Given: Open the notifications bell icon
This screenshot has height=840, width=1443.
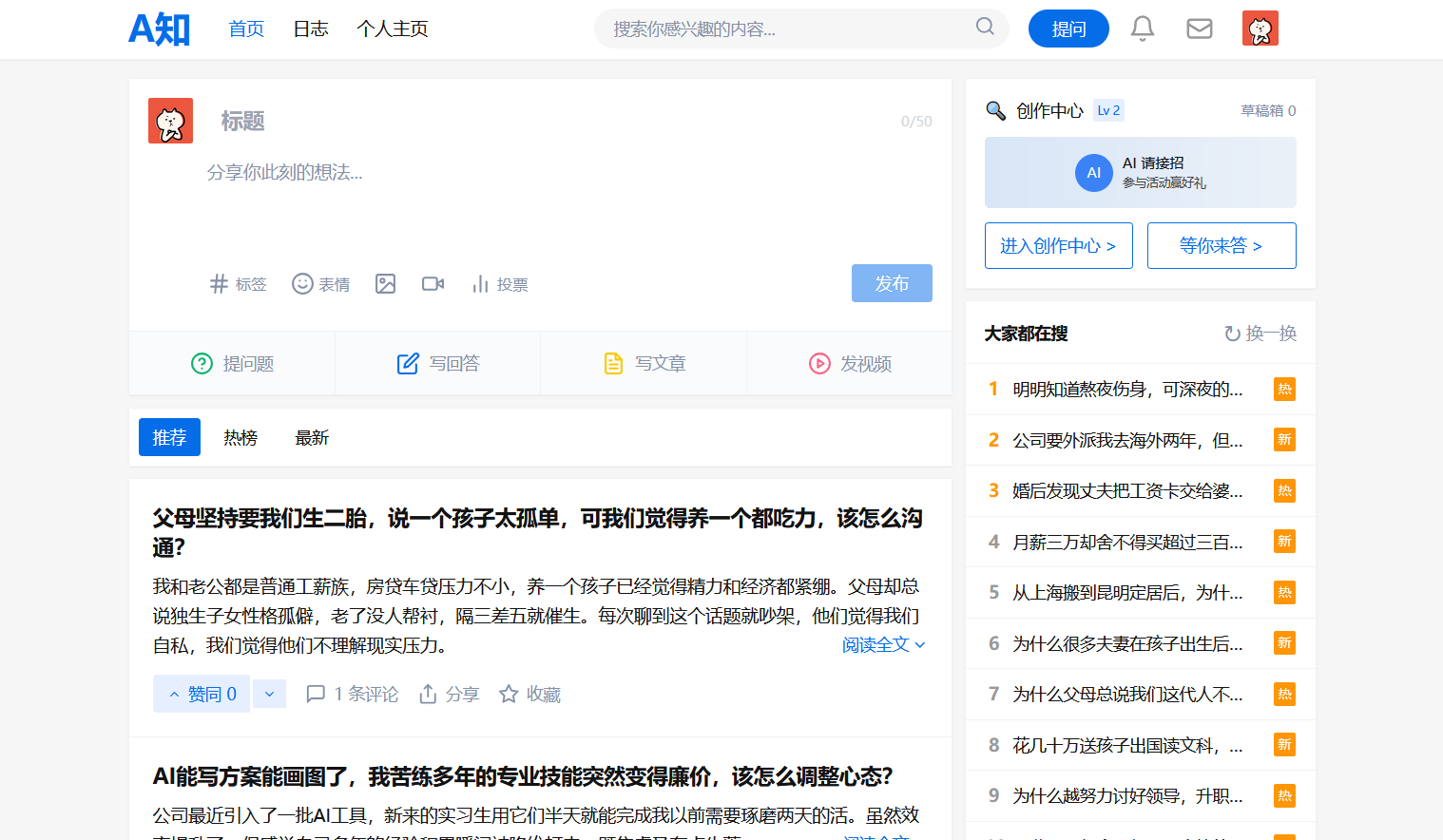Looking at the screenshot, I should pyautogui.click(x=1142, y=29).
